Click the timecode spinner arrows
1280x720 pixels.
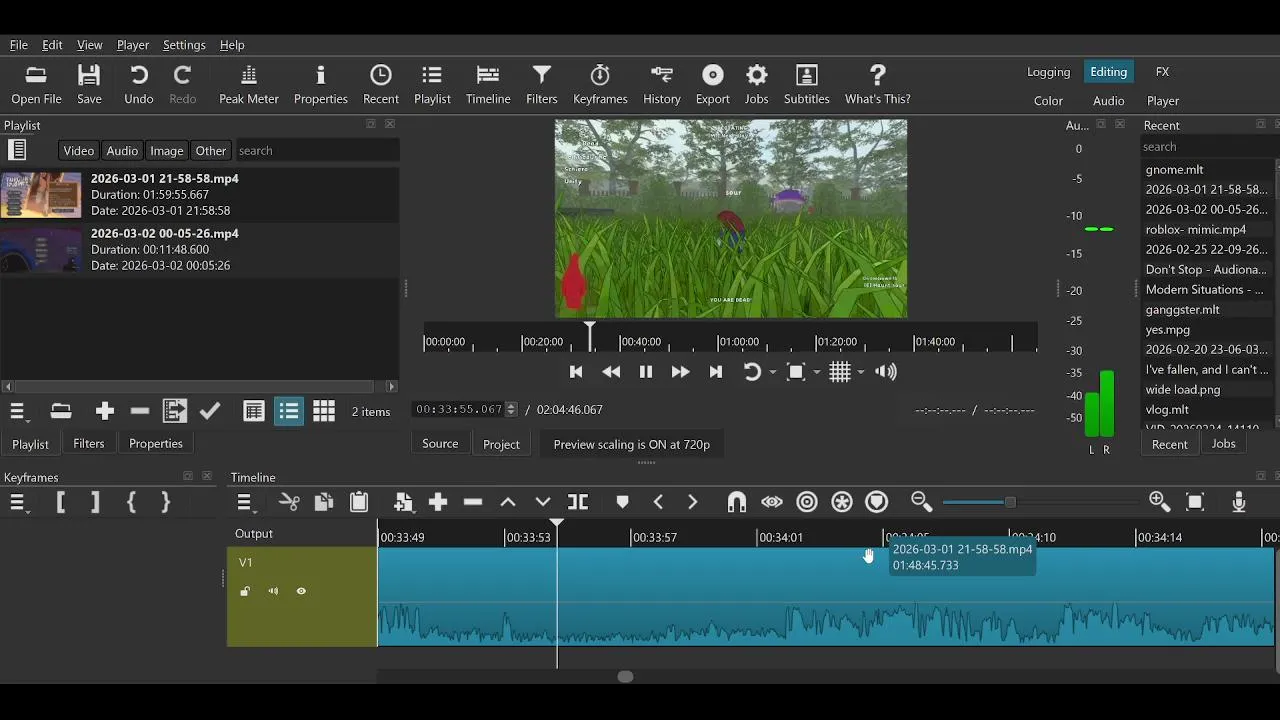tap(512, 409)
